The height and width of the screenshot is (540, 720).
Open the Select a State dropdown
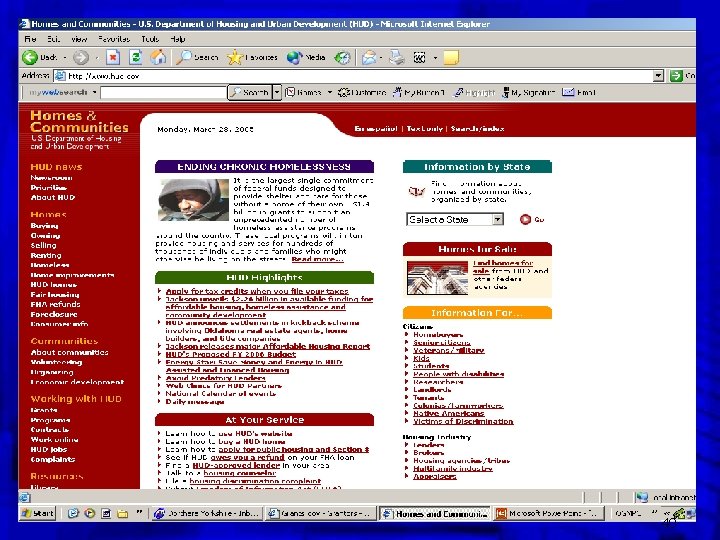[455, 219]
